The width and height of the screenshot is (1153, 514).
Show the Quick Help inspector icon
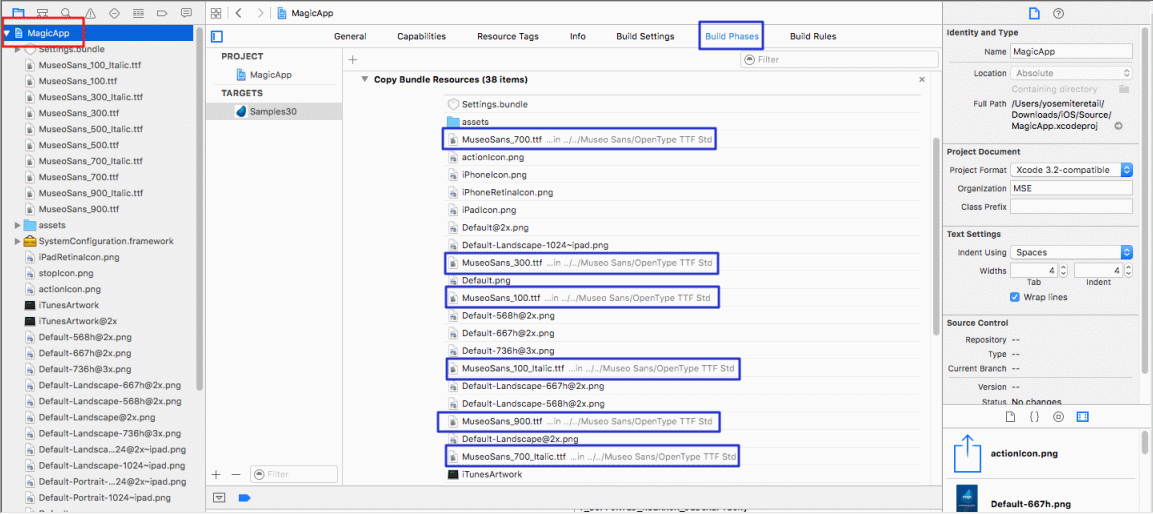(x=1058, y=13)
